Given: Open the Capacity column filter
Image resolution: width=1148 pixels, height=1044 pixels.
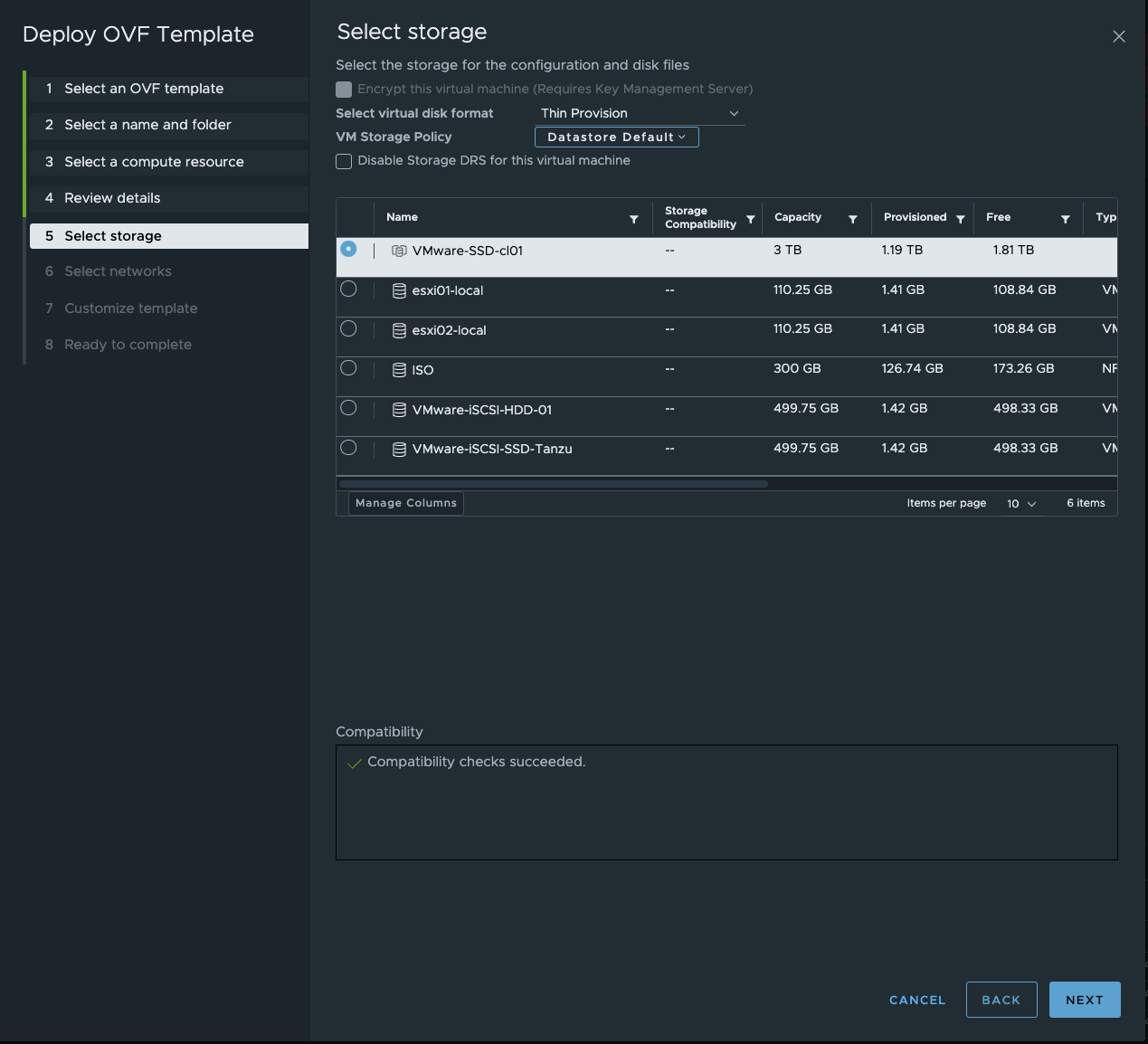Looking at the screenshot, I should pos(851,218).
